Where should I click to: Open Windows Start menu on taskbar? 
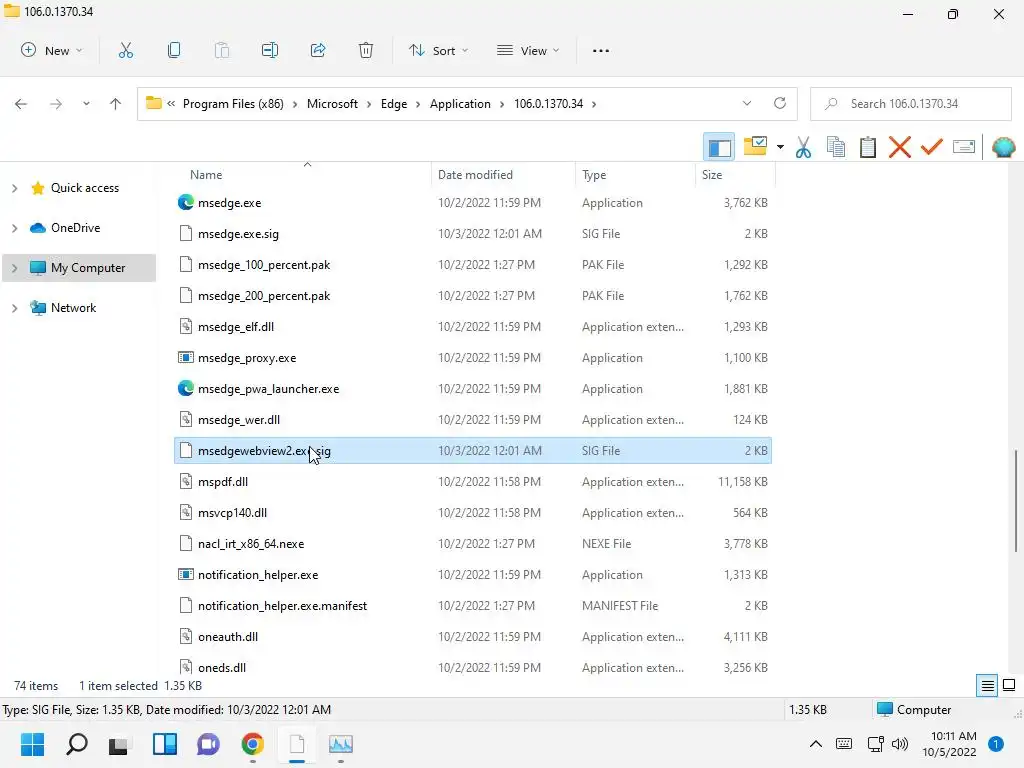point(33,744)
